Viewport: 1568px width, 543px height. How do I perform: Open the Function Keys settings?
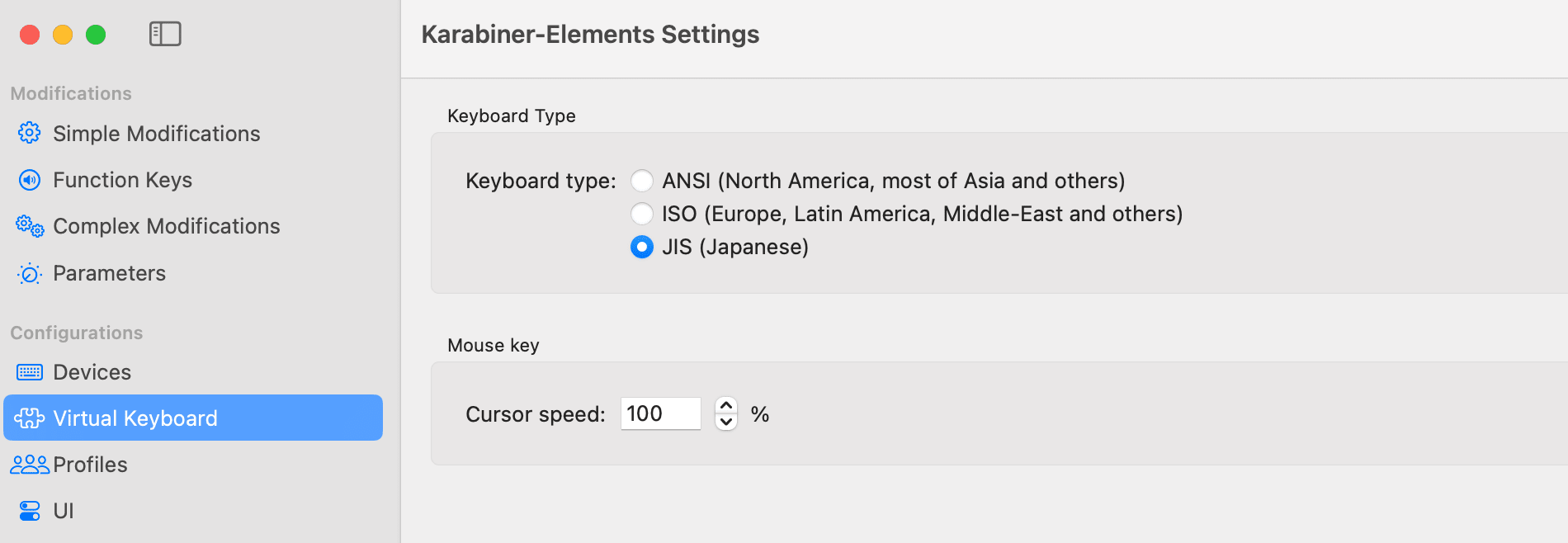click(122, 180)
